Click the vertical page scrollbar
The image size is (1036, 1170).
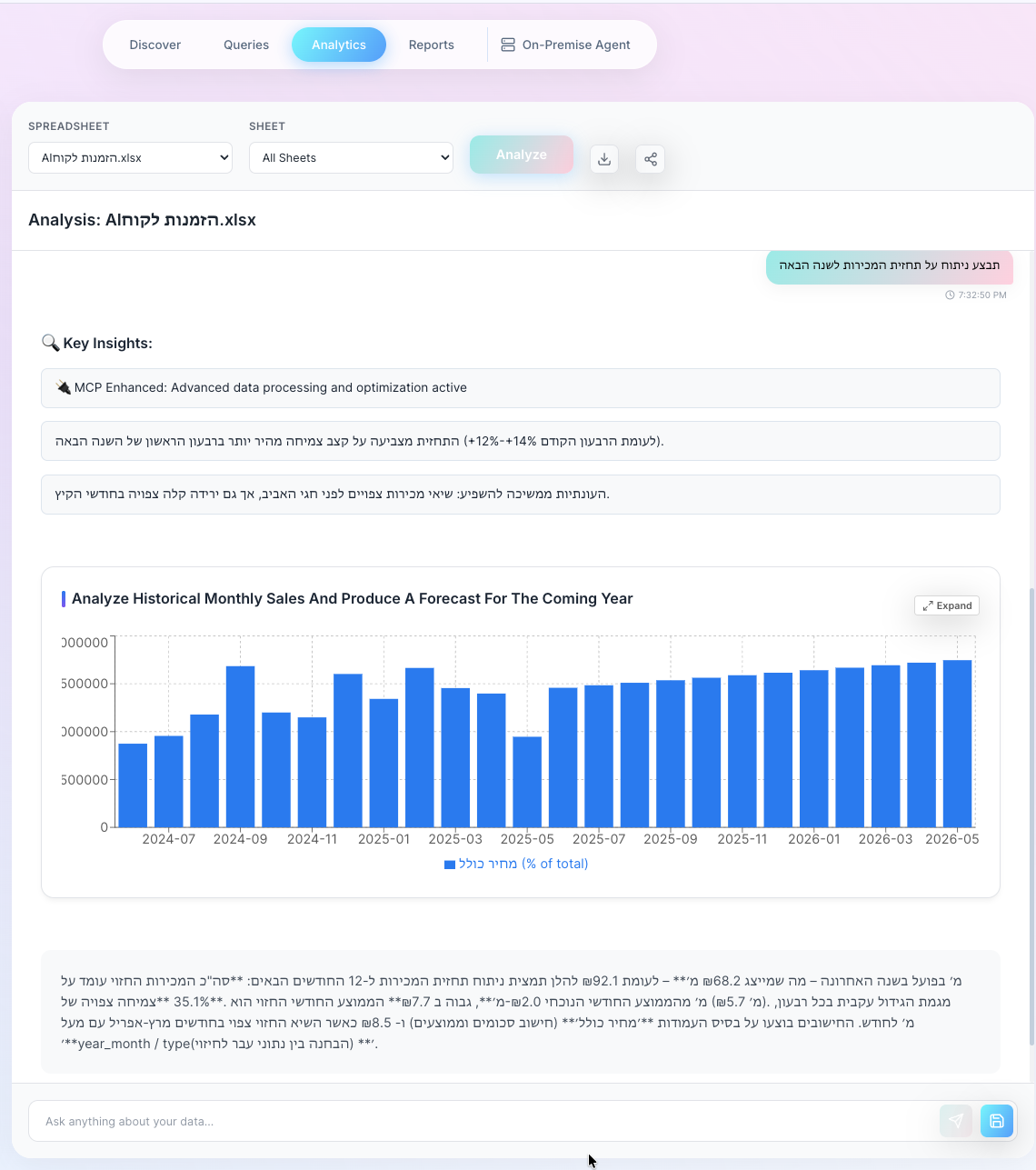(1031, 818)
